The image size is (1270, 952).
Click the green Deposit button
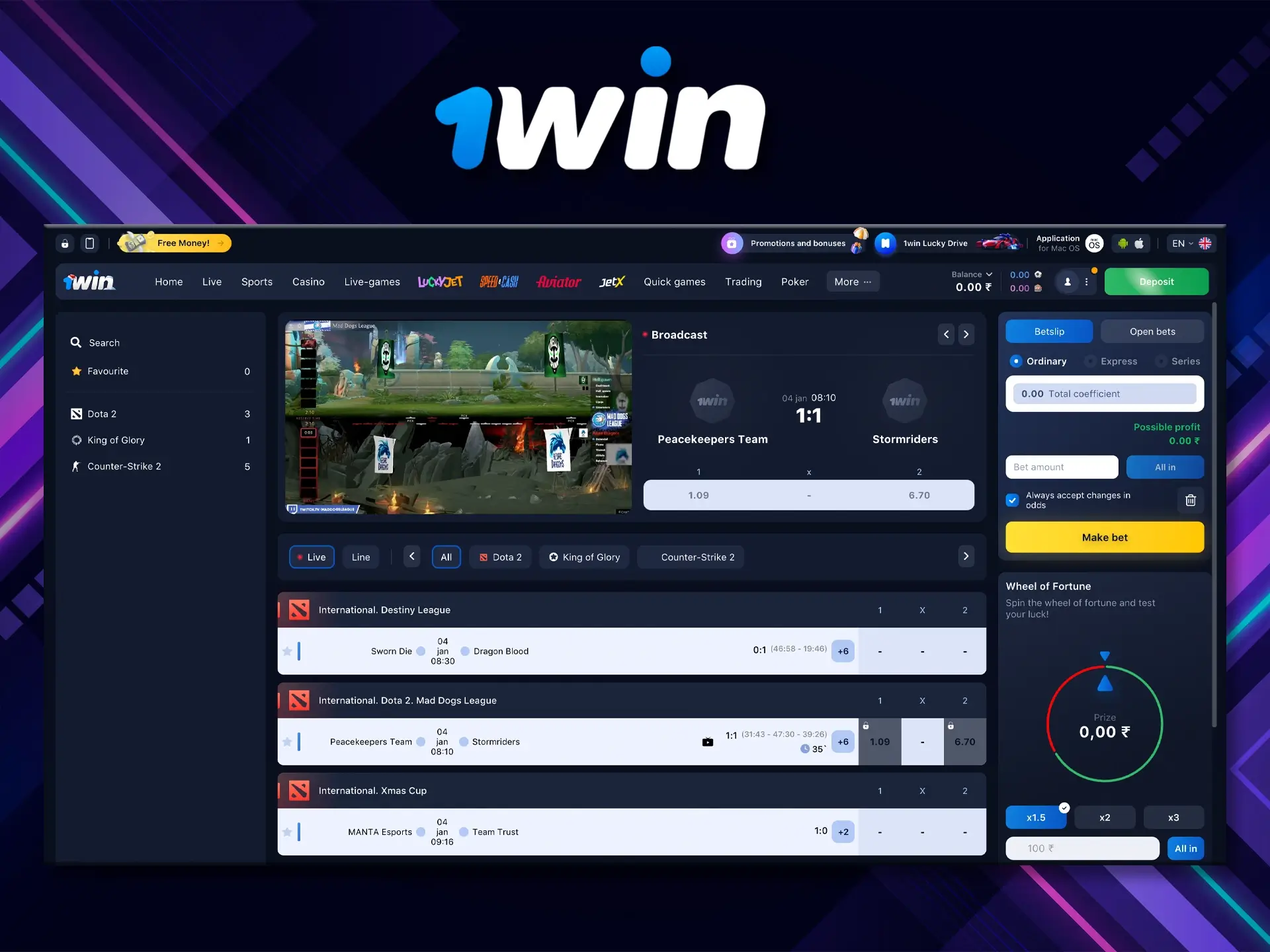[1156, 281]
